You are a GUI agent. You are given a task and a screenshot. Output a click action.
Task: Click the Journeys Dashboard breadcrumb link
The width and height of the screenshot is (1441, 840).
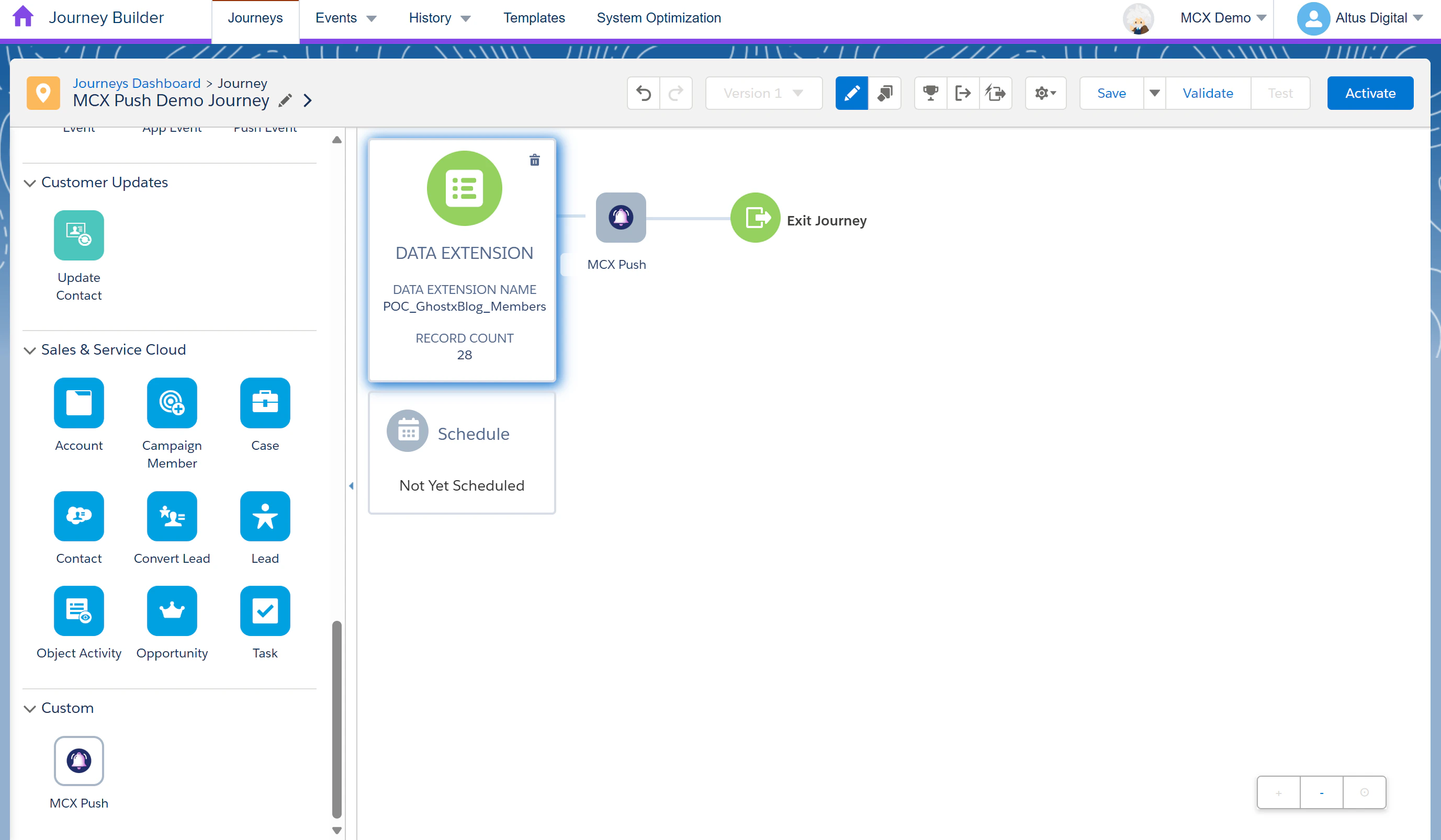point(136,84)
